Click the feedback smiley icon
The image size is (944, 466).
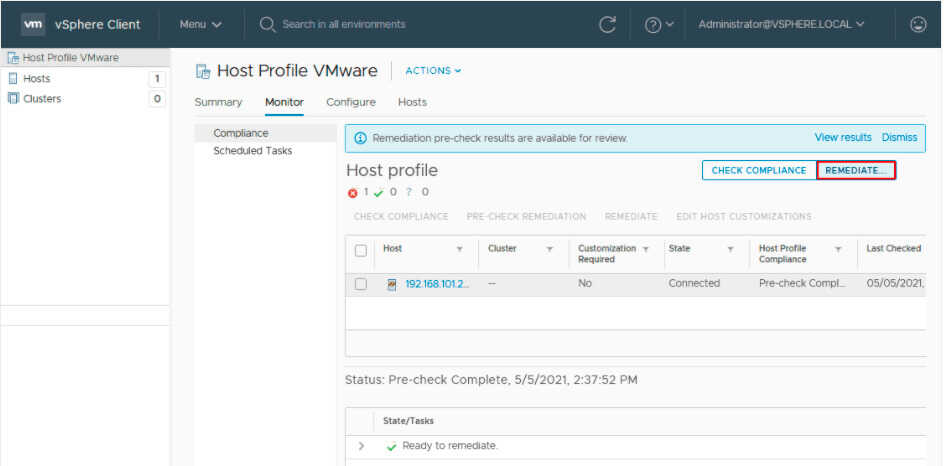point(918,24)
